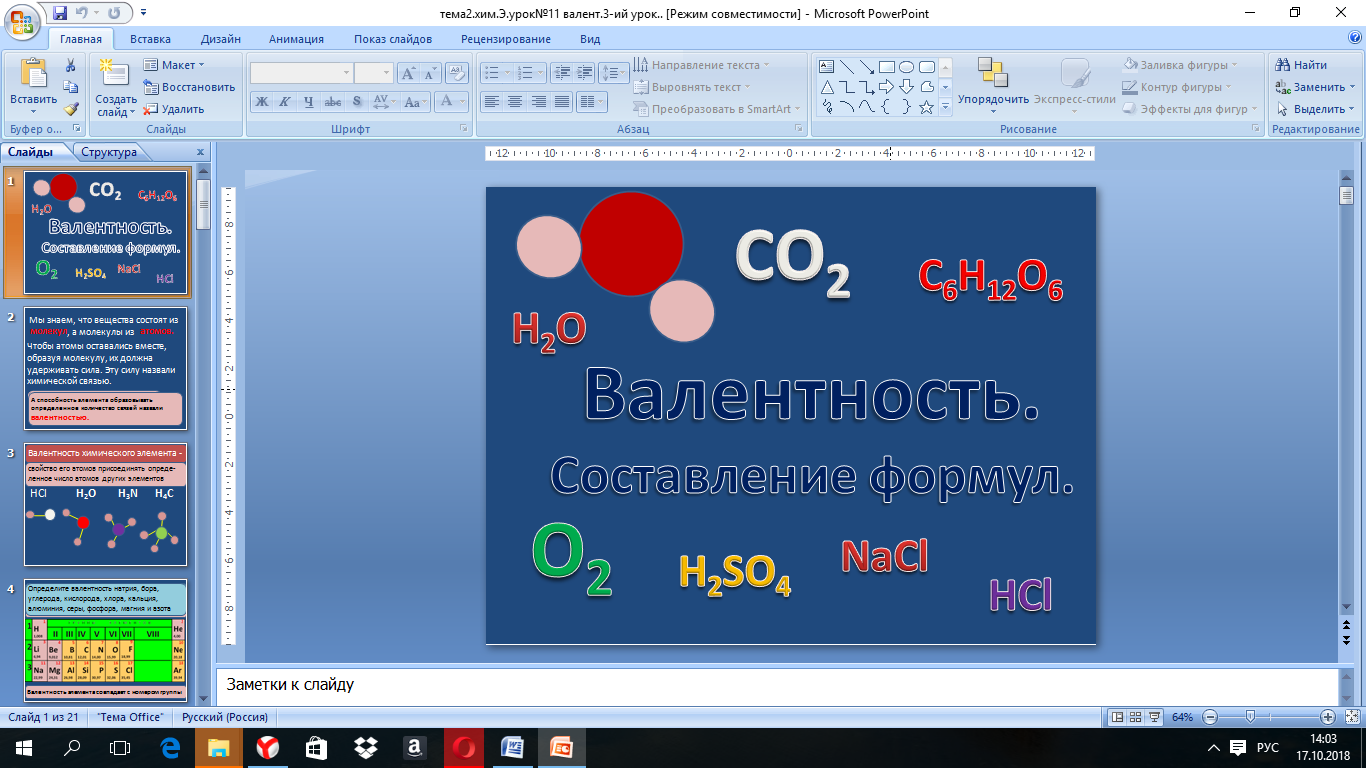
Task: Open the line spacing dropdown
Action: (616, 73)
